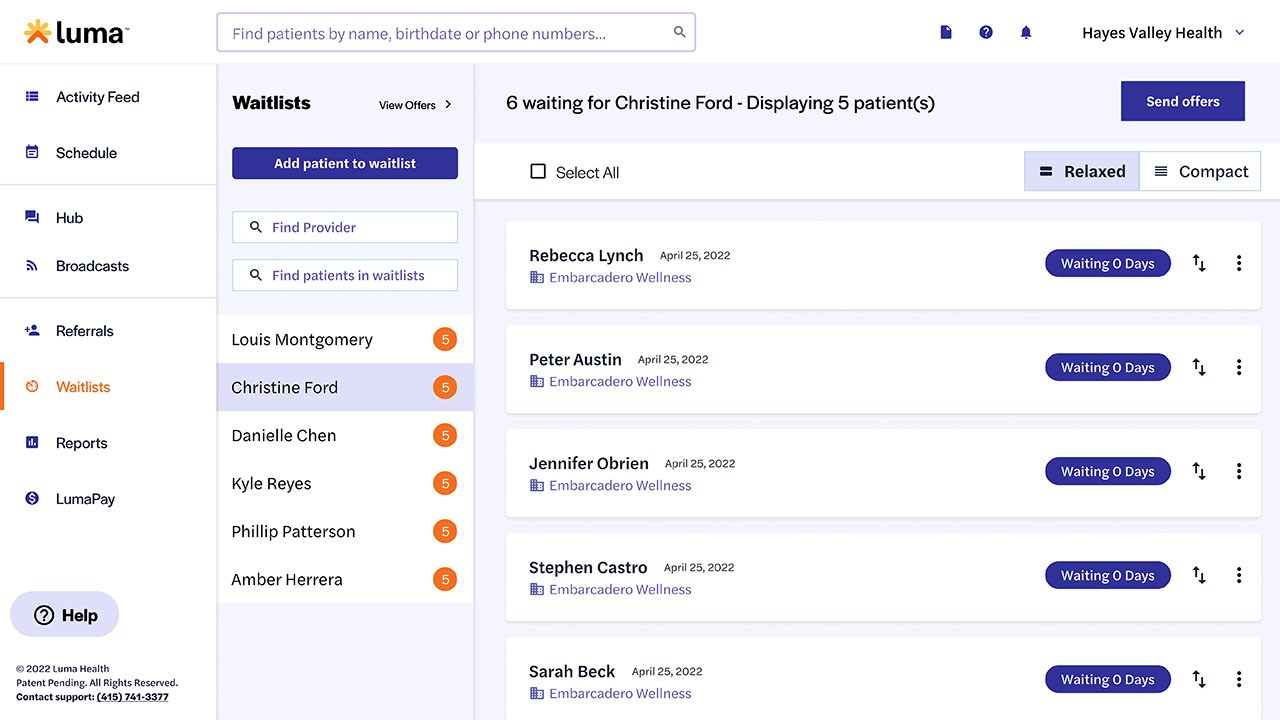Check the Select All checkbox
Viewport: 1280px width, 720px height.
pos(538,172)
